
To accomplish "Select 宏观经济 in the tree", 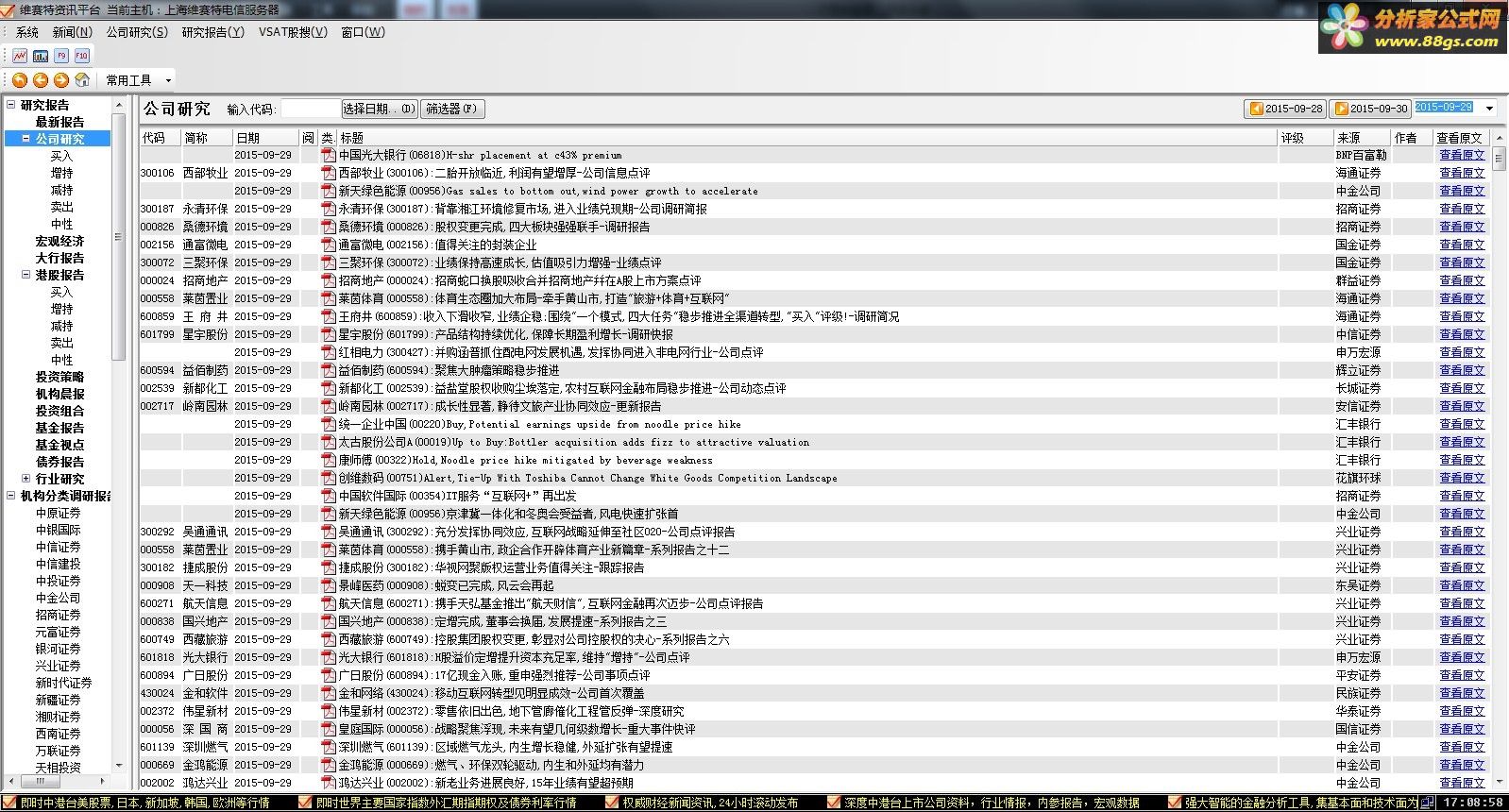I will (x=59, y=241).
